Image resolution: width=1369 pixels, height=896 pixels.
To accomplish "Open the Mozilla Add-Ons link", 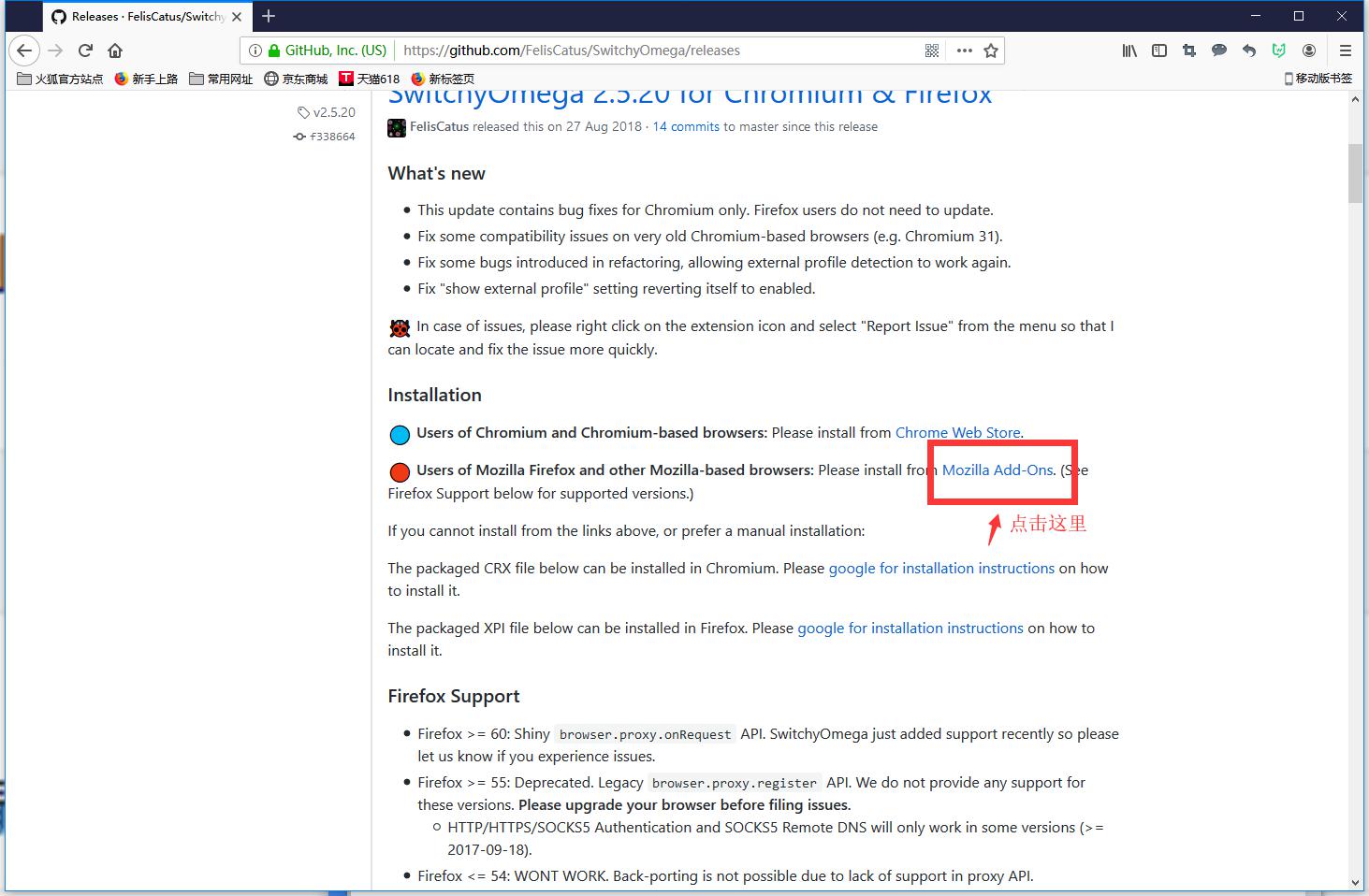I will coord(998,470).
